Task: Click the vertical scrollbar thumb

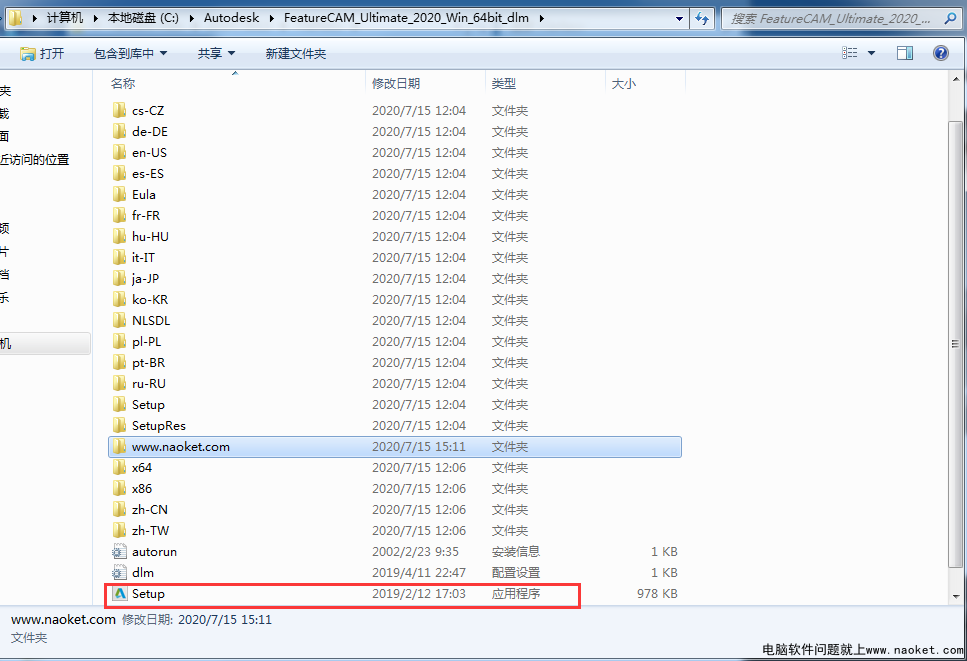Action: 955,344
